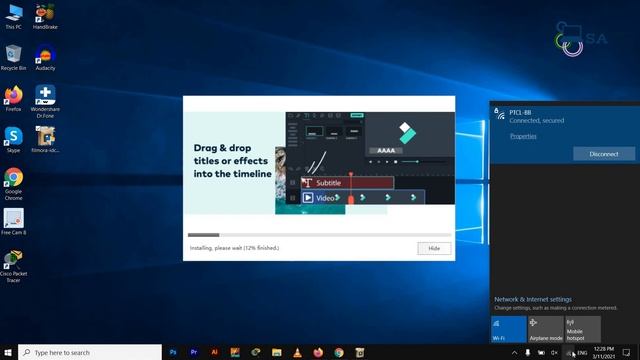Click the installation progress bar

point(320,235)
